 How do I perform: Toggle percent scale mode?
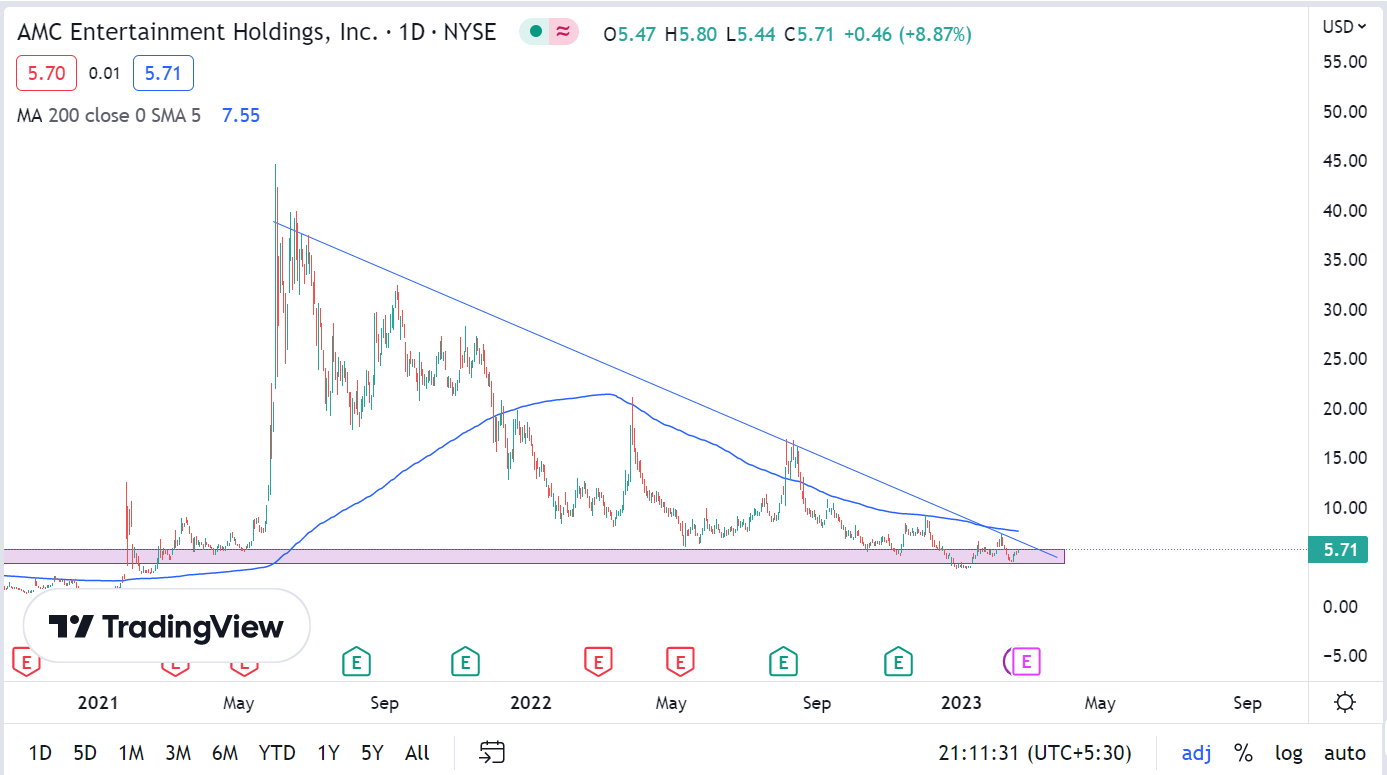coord(1243,753)
